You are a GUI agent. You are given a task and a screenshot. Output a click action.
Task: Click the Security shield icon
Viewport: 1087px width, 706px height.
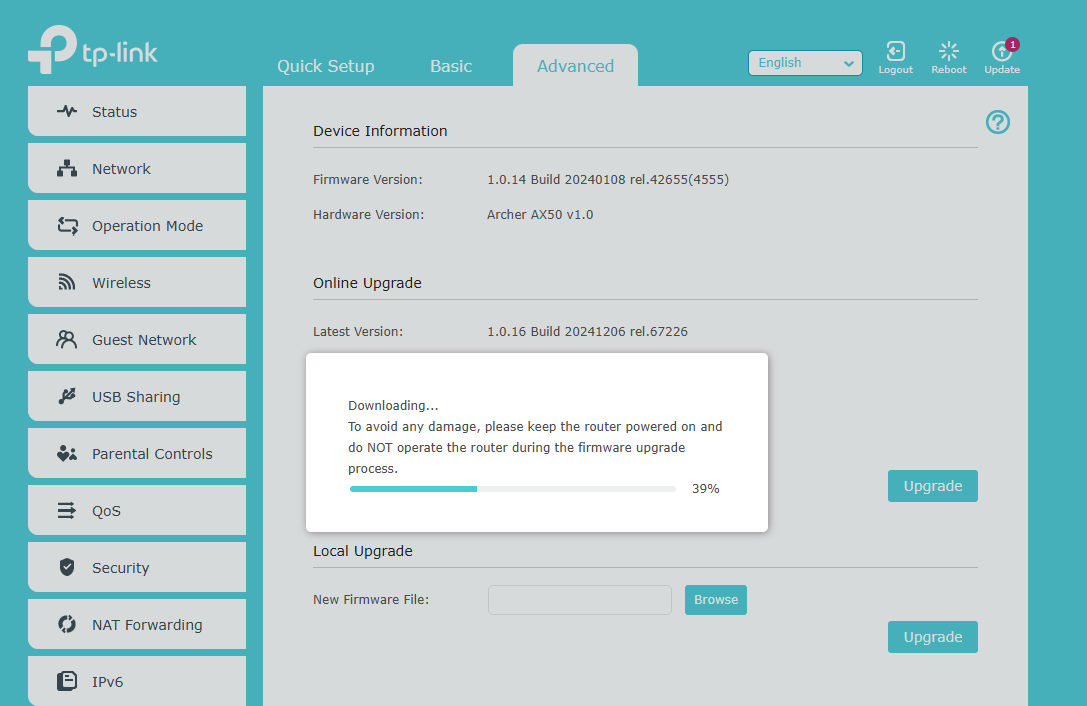coord(67,568)
